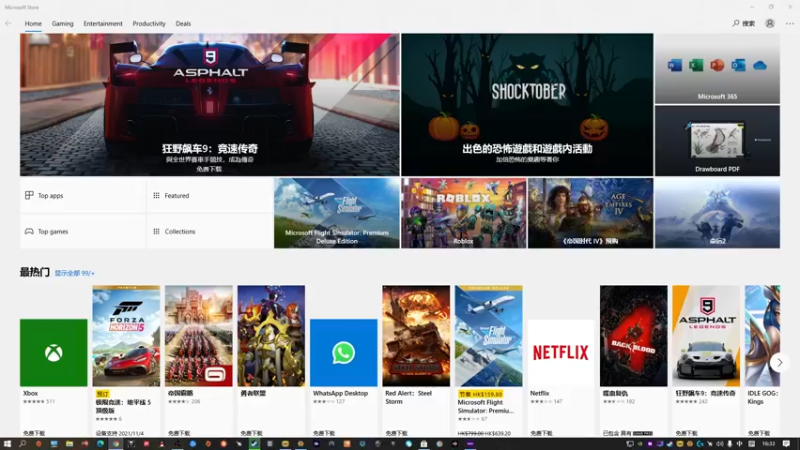The width and height of the screenshot is (800, 450).
Task: Open the 勇者联盟 game cover
Action: point(271,336)
